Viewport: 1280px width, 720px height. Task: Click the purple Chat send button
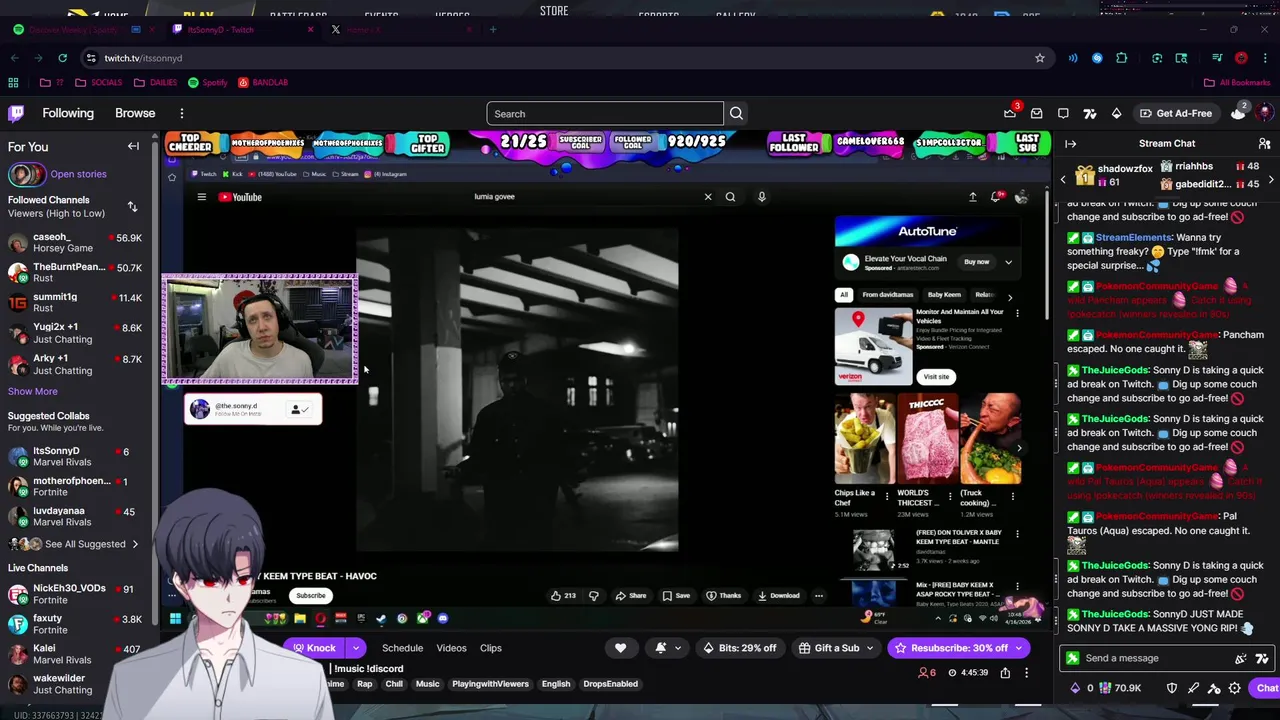click(x=1266, y=688)
